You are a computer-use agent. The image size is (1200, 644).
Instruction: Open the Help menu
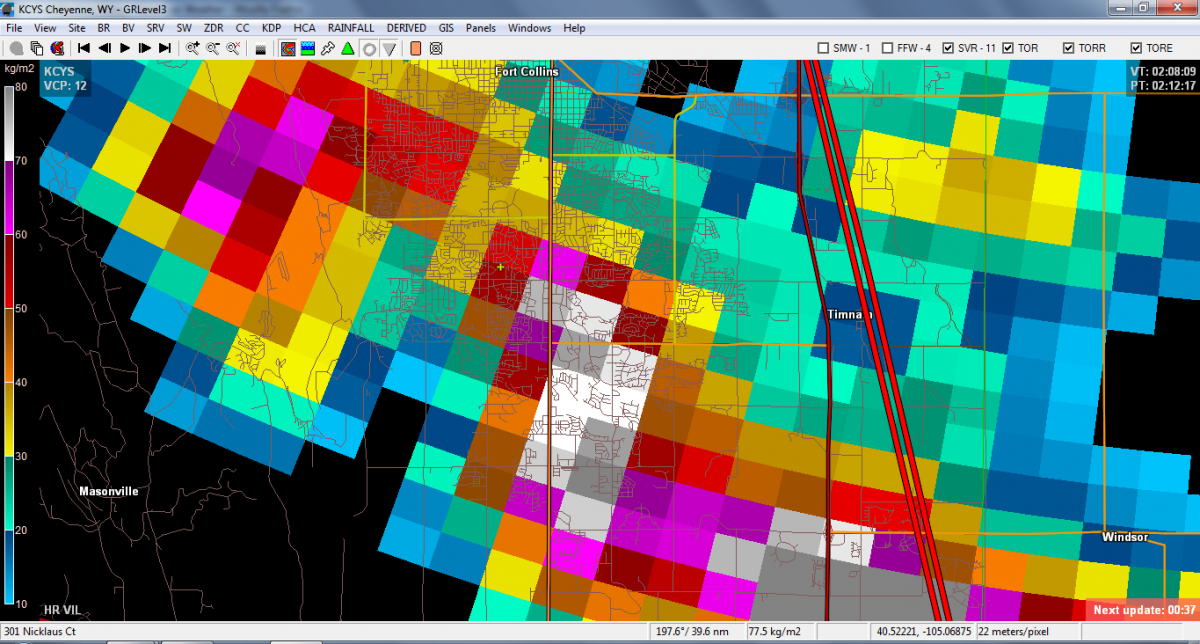(x=574, y=28)
